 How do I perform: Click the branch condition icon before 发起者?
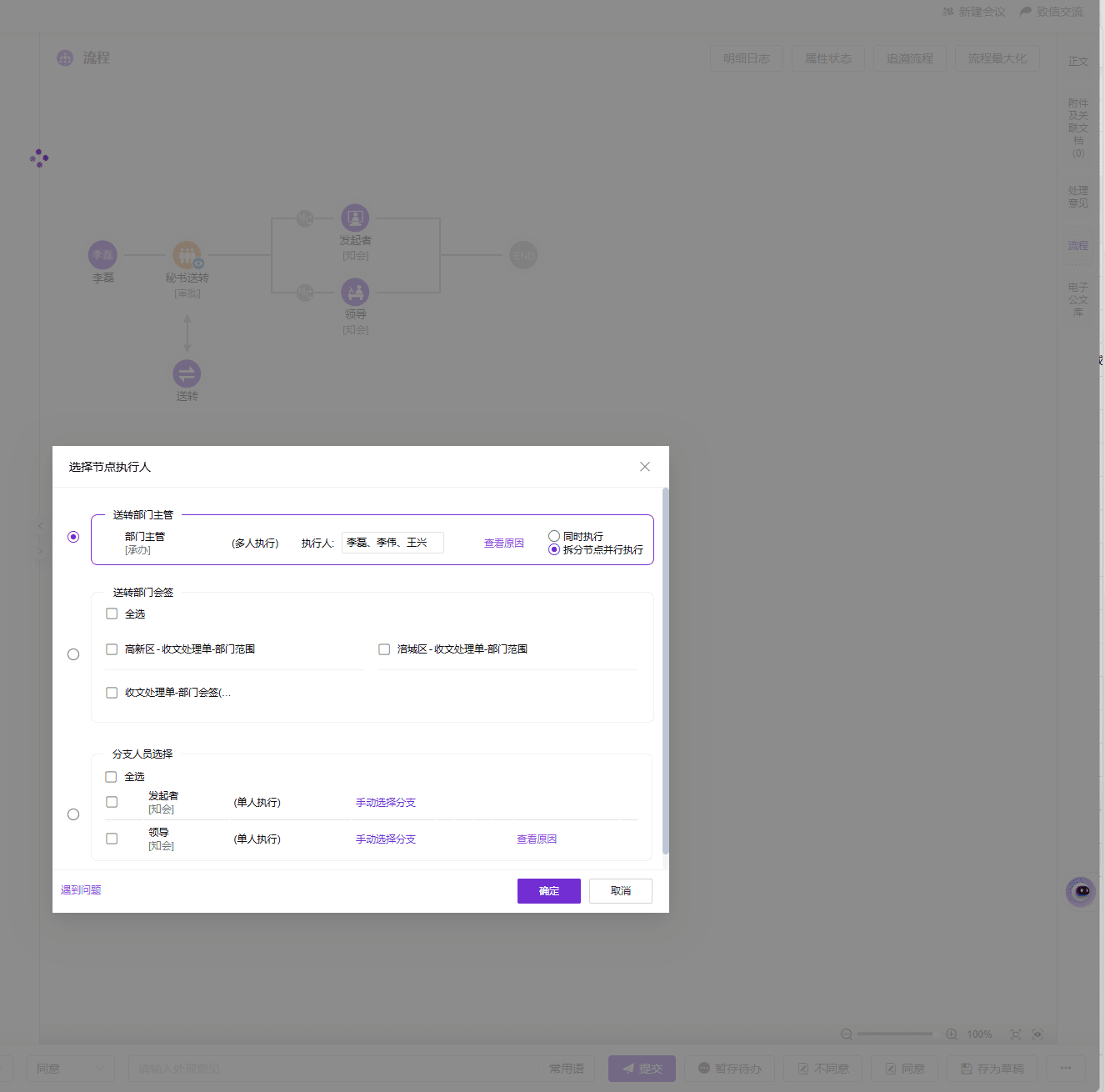305,218
